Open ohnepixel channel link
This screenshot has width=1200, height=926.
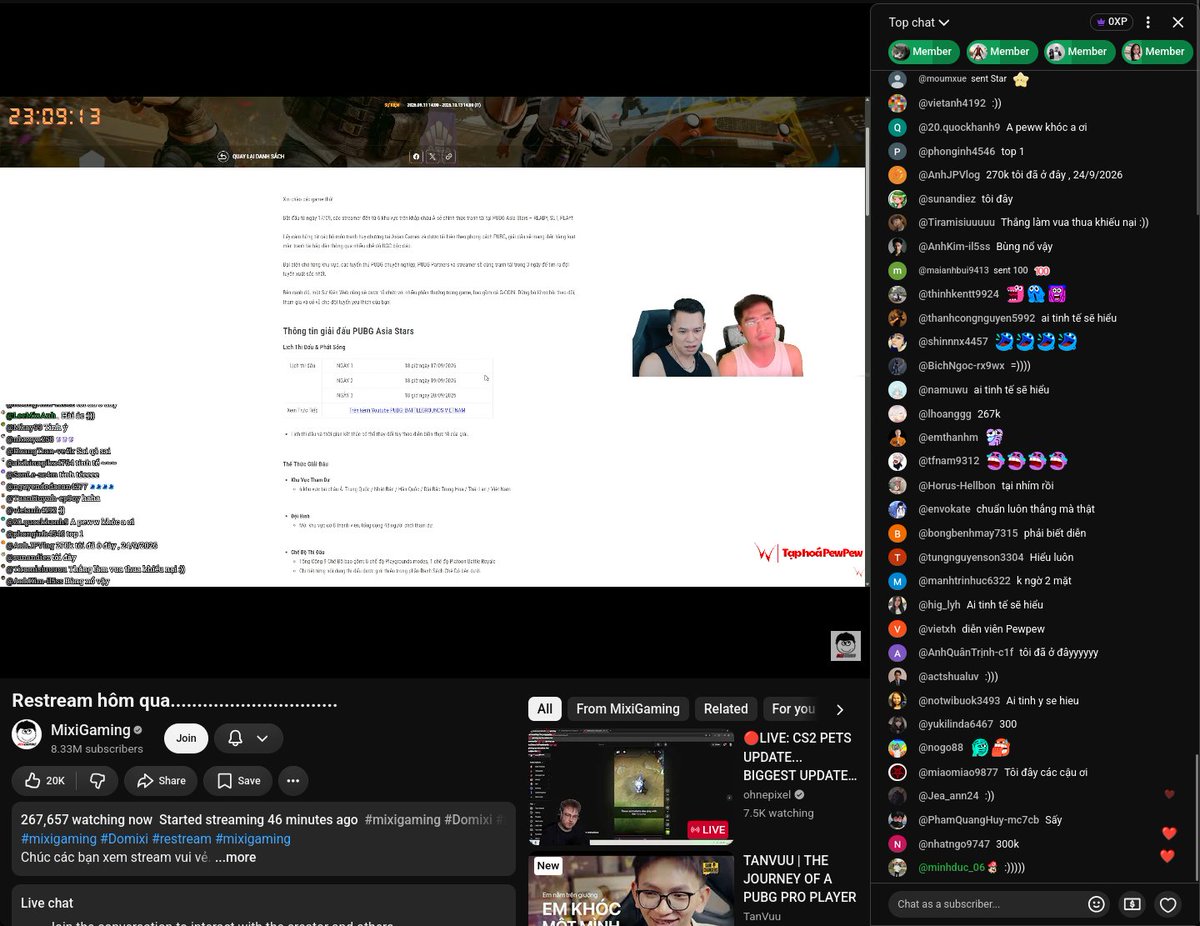[769, 795]
